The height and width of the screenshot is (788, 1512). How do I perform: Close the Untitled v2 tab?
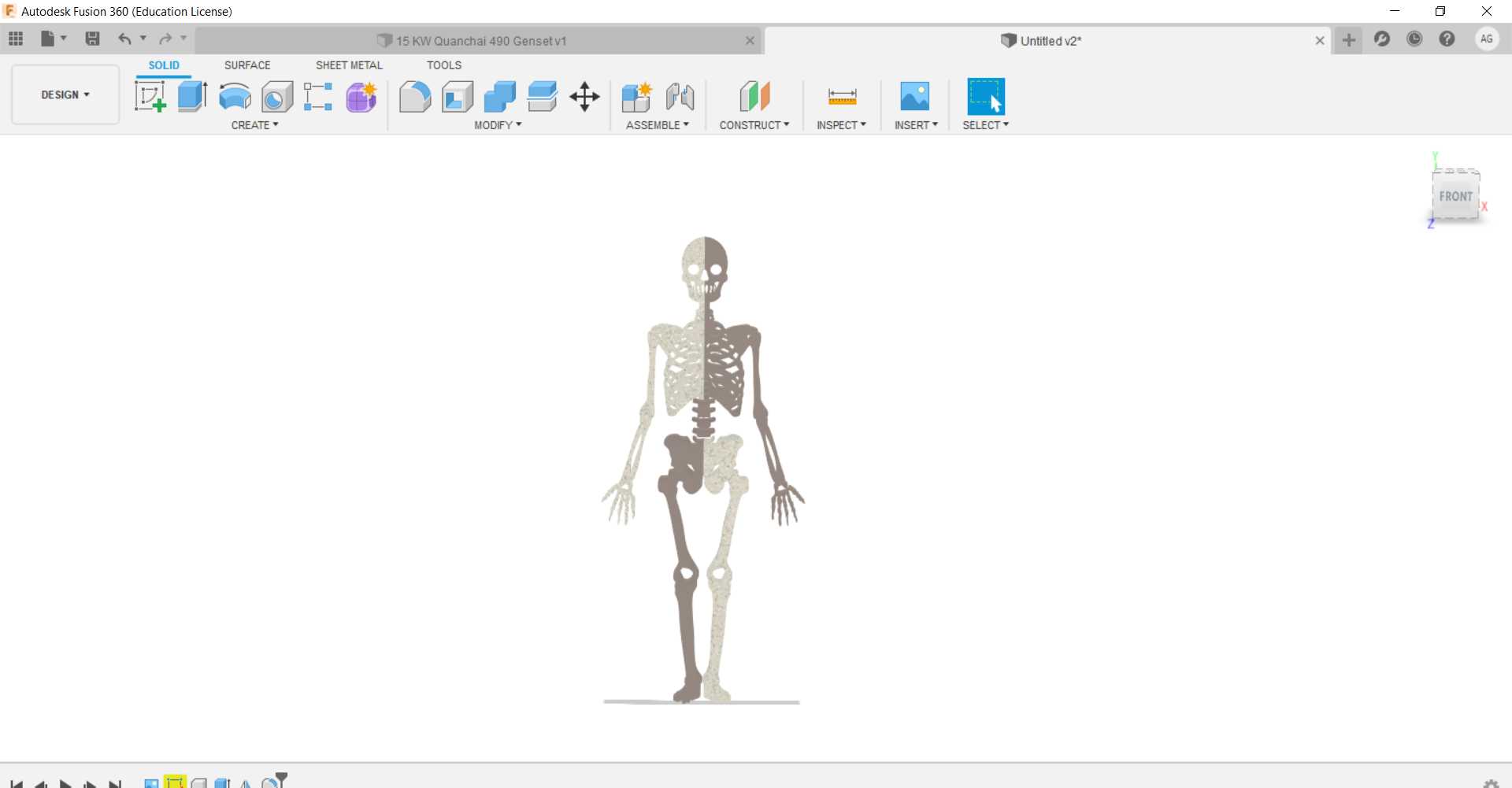(x=1320, y=41)
